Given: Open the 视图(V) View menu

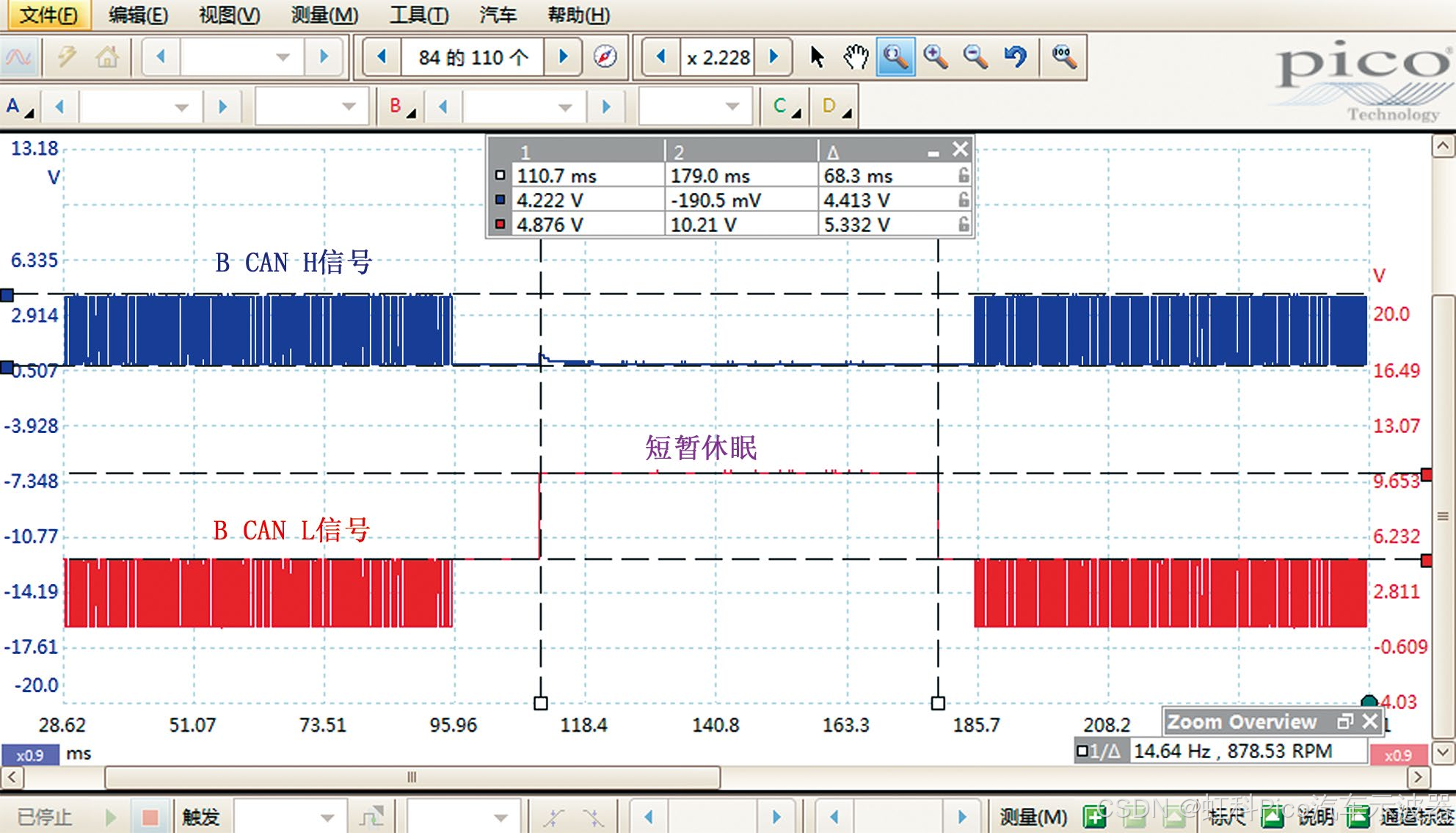Looking at the screenshot, I should tap(229, 15).
